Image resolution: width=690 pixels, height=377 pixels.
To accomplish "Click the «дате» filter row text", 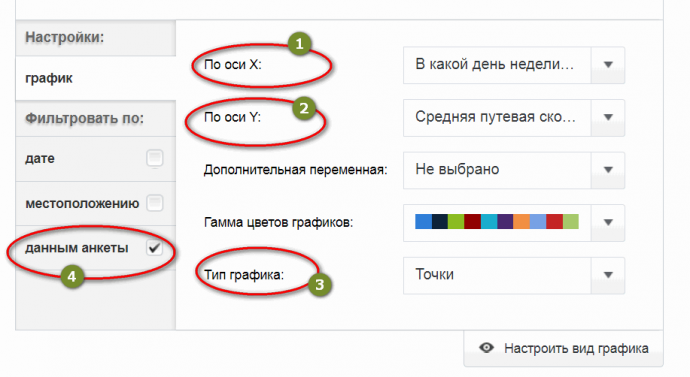I will pos(40,158).
